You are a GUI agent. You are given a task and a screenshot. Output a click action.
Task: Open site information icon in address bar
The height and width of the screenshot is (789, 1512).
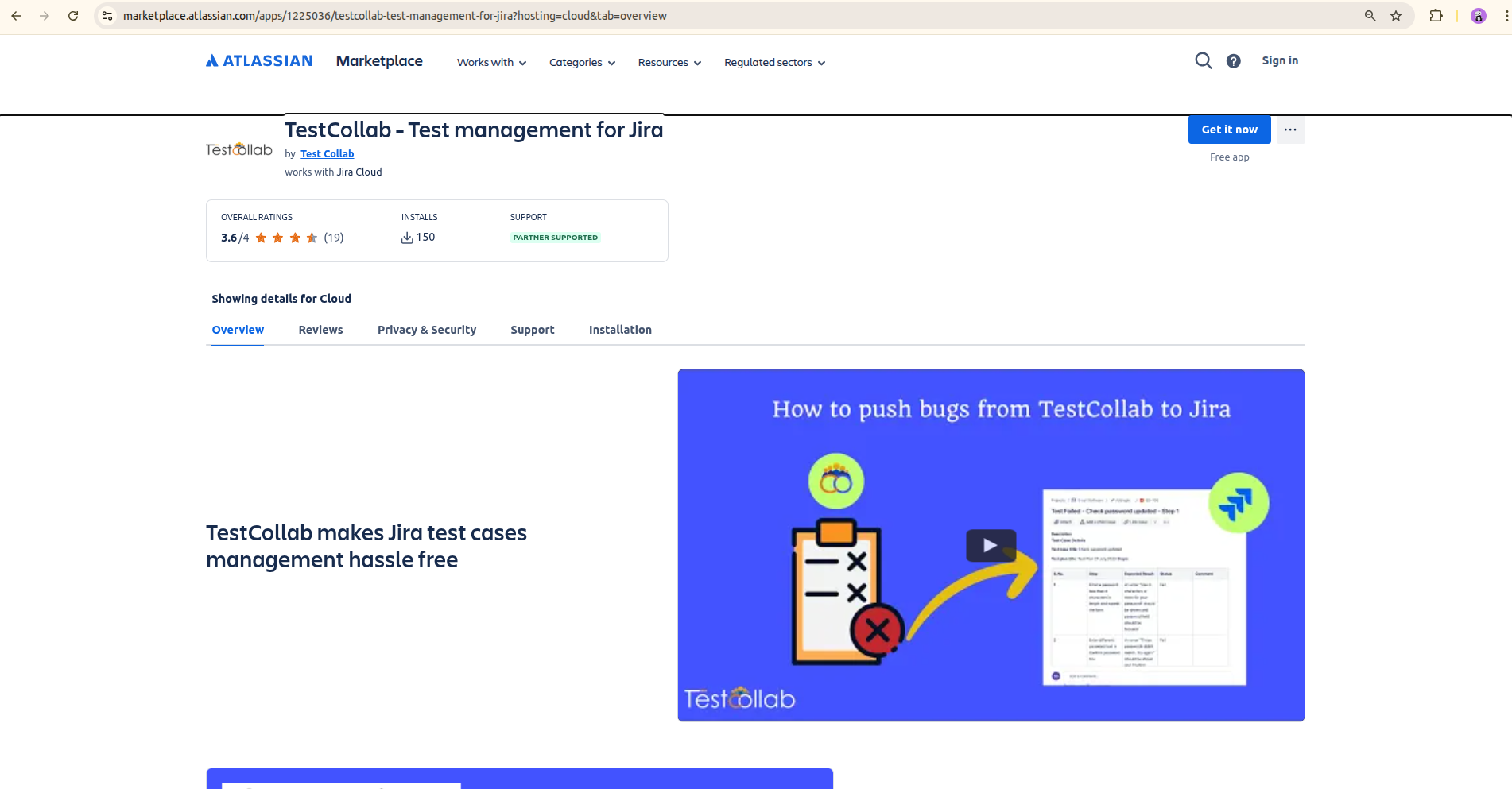(107, 16)
